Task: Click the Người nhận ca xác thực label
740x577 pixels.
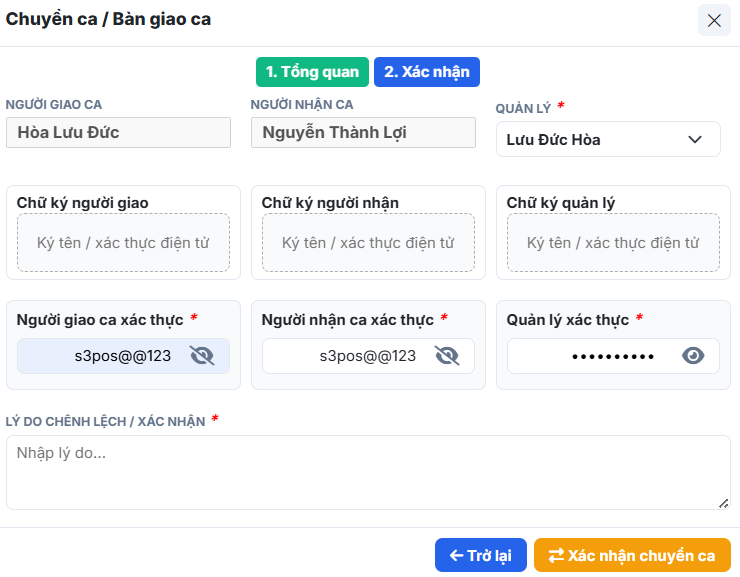Action: tap(347, 320)
